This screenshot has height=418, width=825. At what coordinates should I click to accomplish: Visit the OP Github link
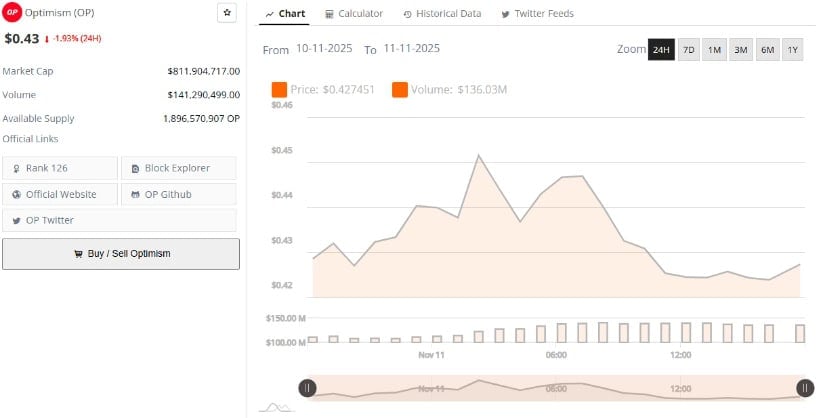(x=179, y=194)
